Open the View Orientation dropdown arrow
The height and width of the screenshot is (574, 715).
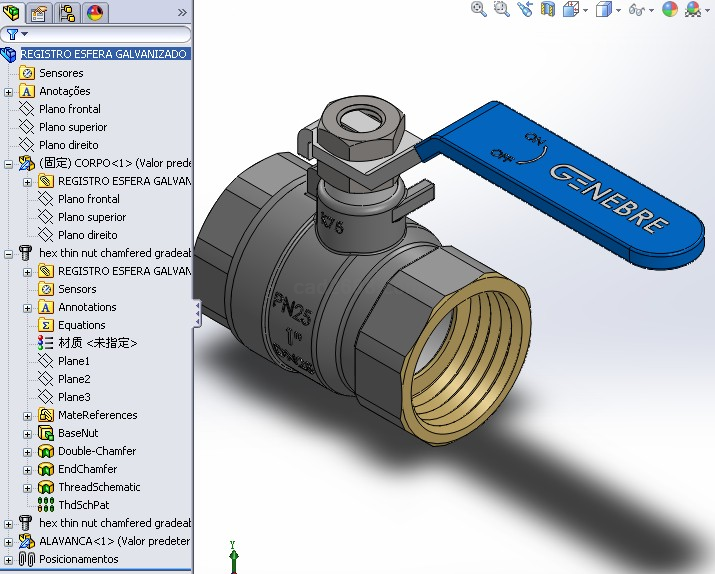pyautogui.click(x=585, y=10)
